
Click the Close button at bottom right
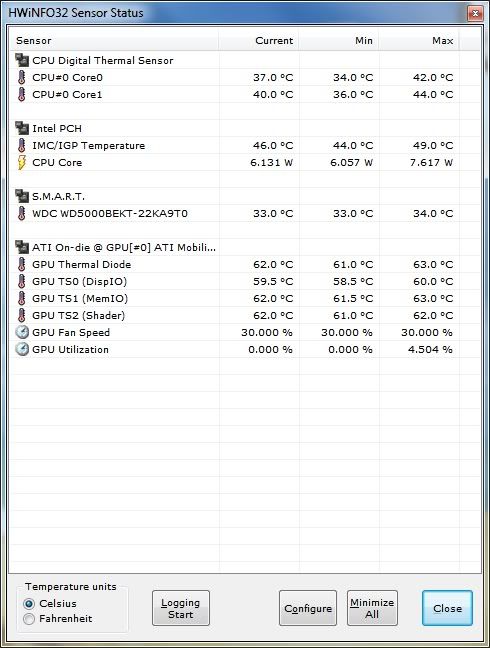coord(447,608)
